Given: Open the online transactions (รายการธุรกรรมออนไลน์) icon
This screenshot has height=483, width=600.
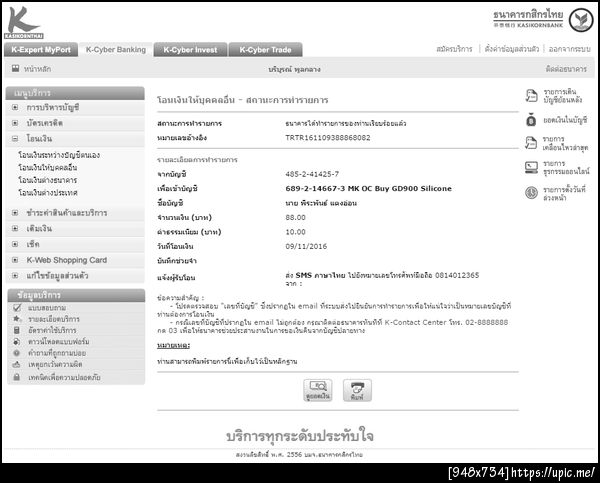Looking at the screenshot, I should click(x=531, y=167).
